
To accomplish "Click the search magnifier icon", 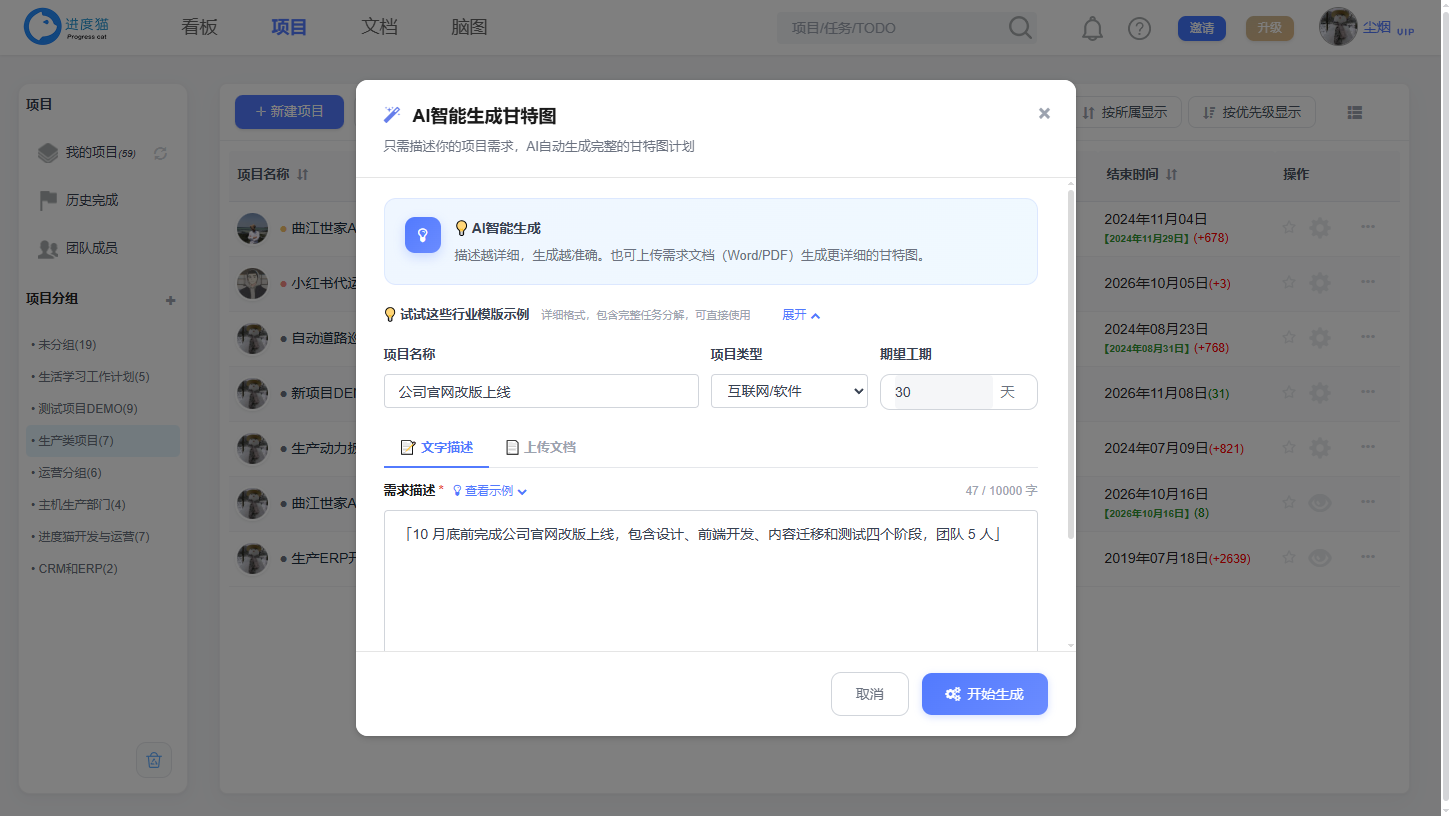I will pyautogui.click(x=1020, y=28).
